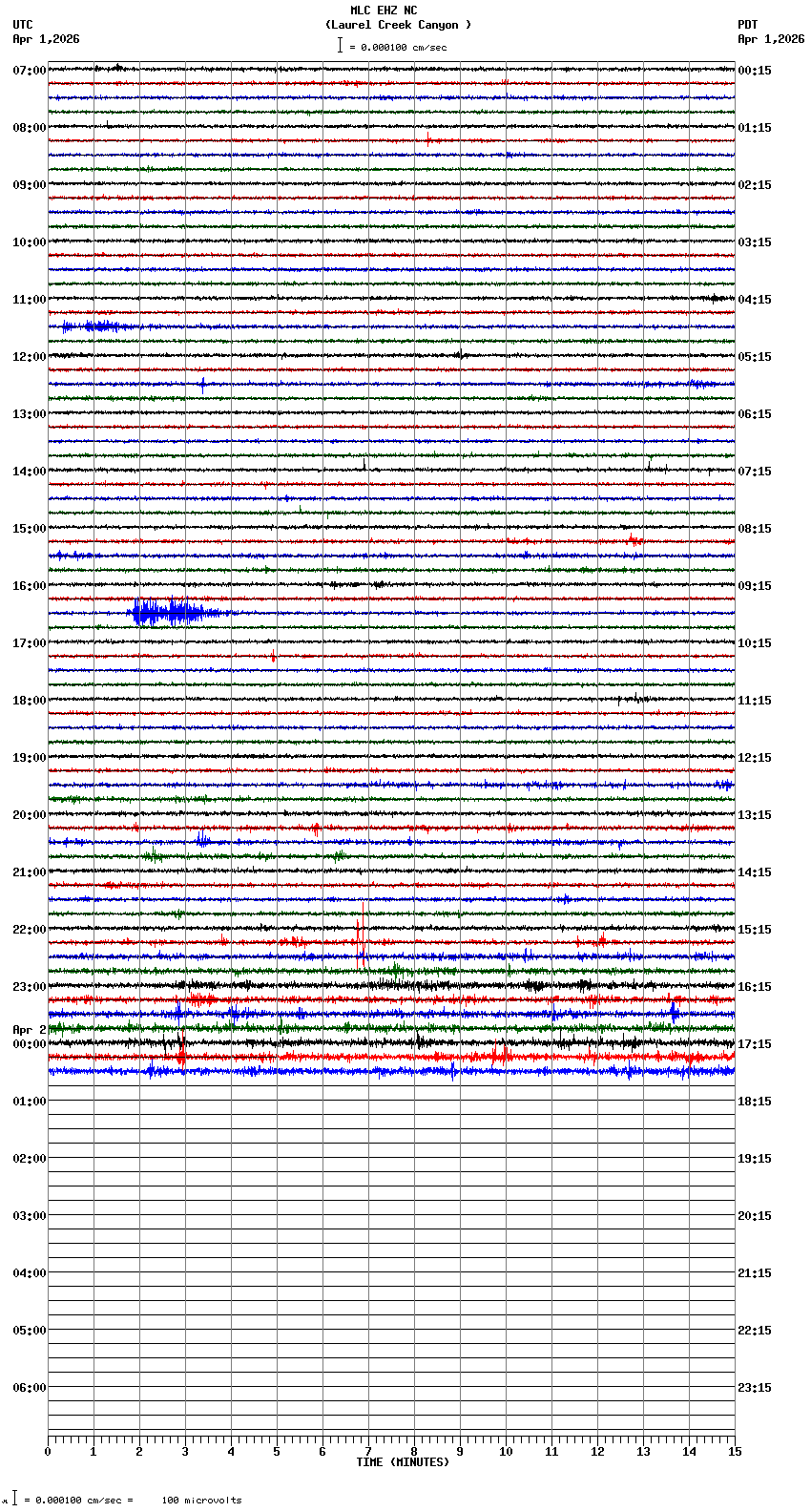Click the '20:15' PDT time label
811x1512 pixels.
755,1216
